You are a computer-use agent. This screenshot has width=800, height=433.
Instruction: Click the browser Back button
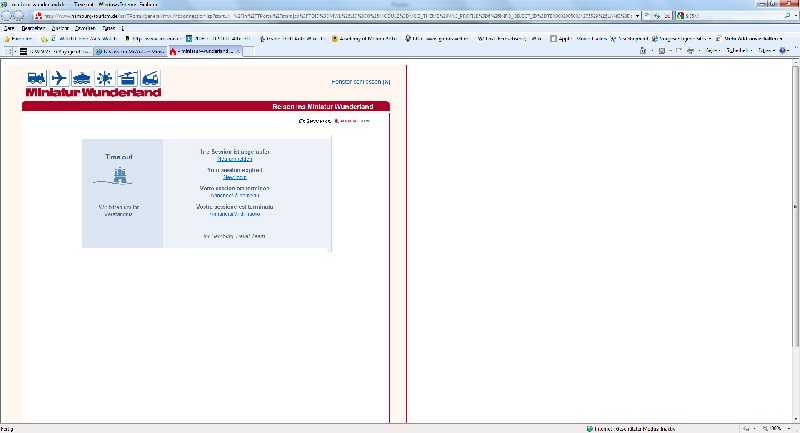click(8, 16)
